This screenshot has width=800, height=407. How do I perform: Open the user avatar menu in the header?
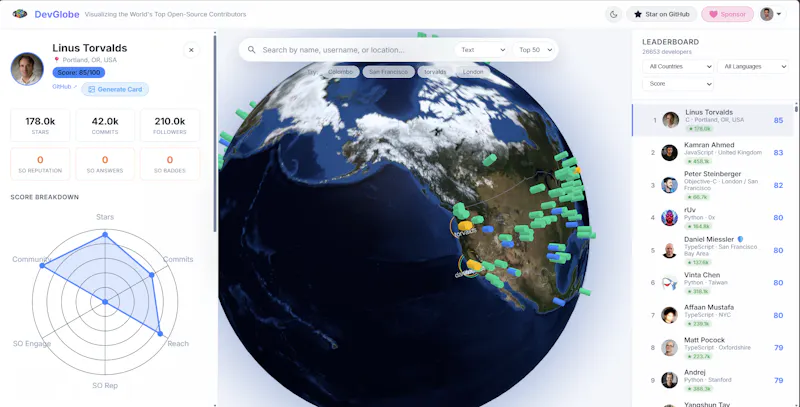point(771,14)
